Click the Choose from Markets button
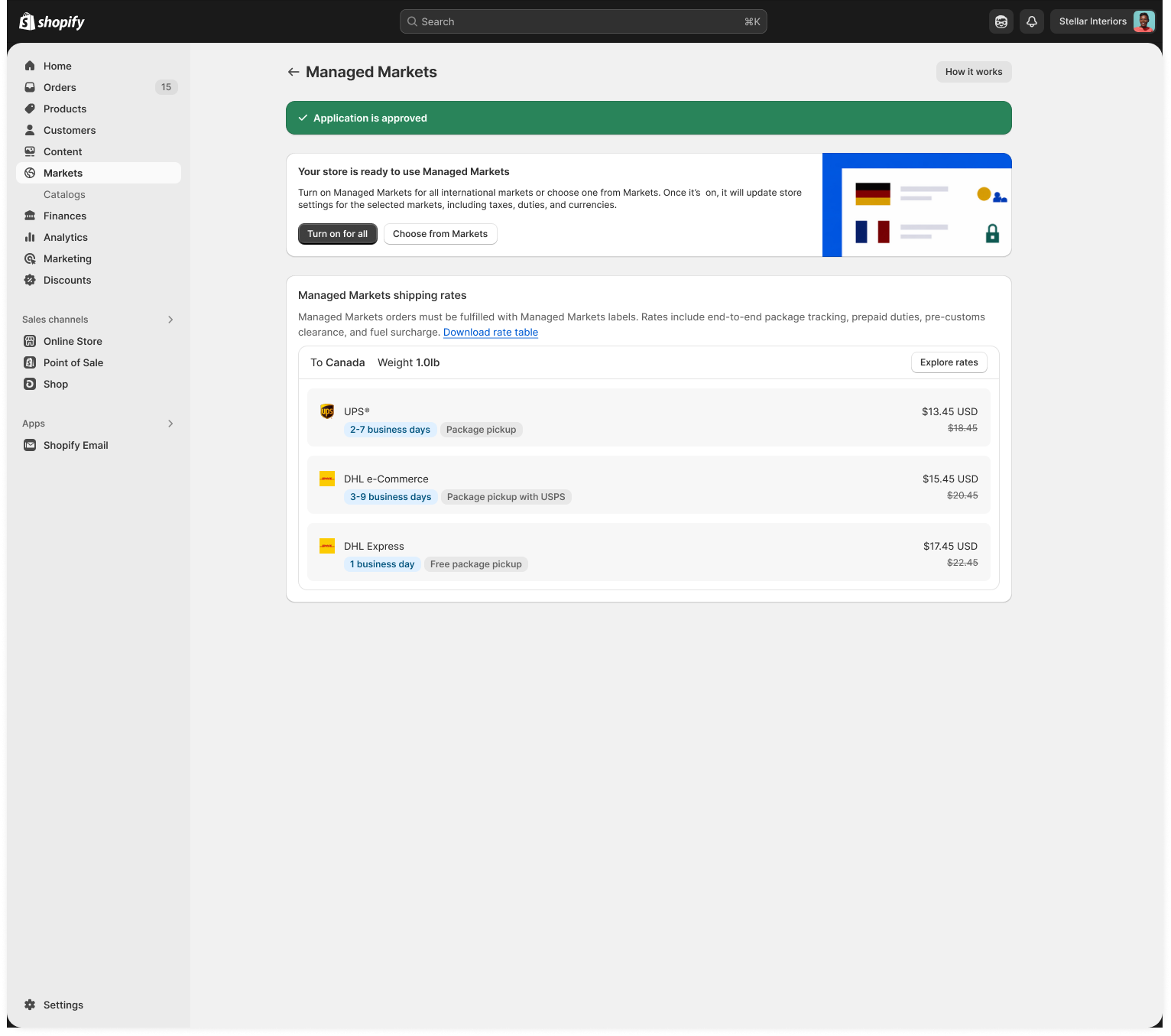Viewport: 1171px width, 1036px height. (440, 234)
